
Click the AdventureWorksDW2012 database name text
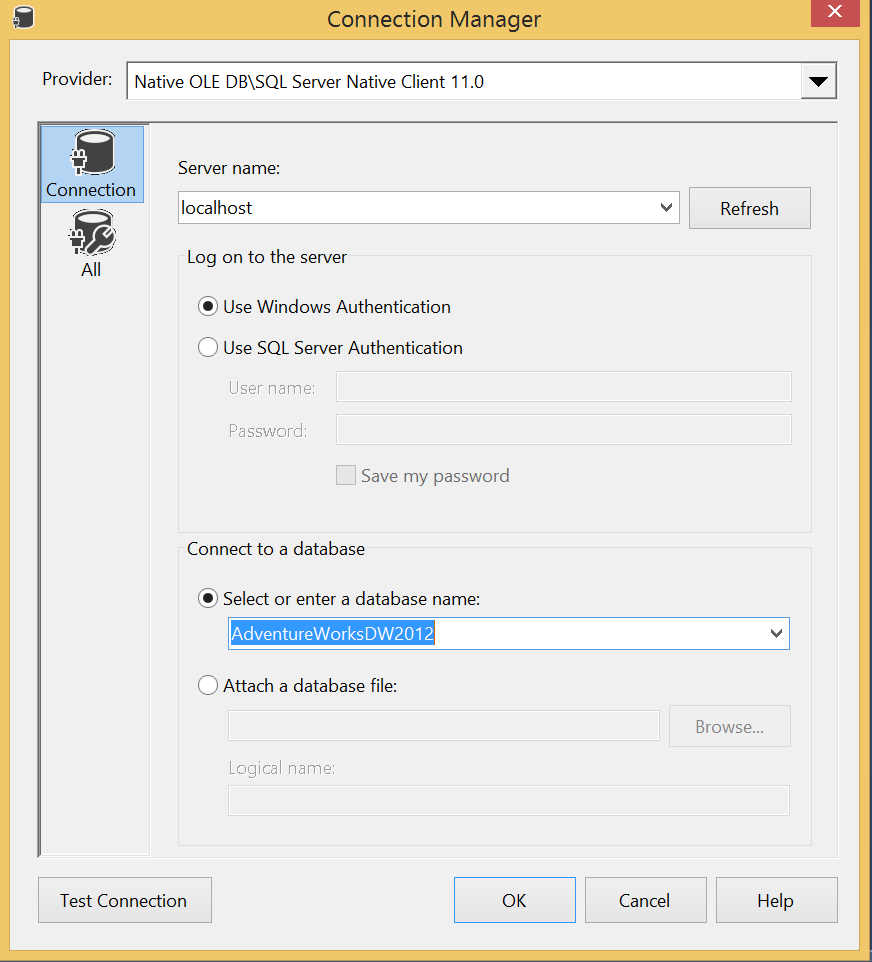(x=333, y=633)
